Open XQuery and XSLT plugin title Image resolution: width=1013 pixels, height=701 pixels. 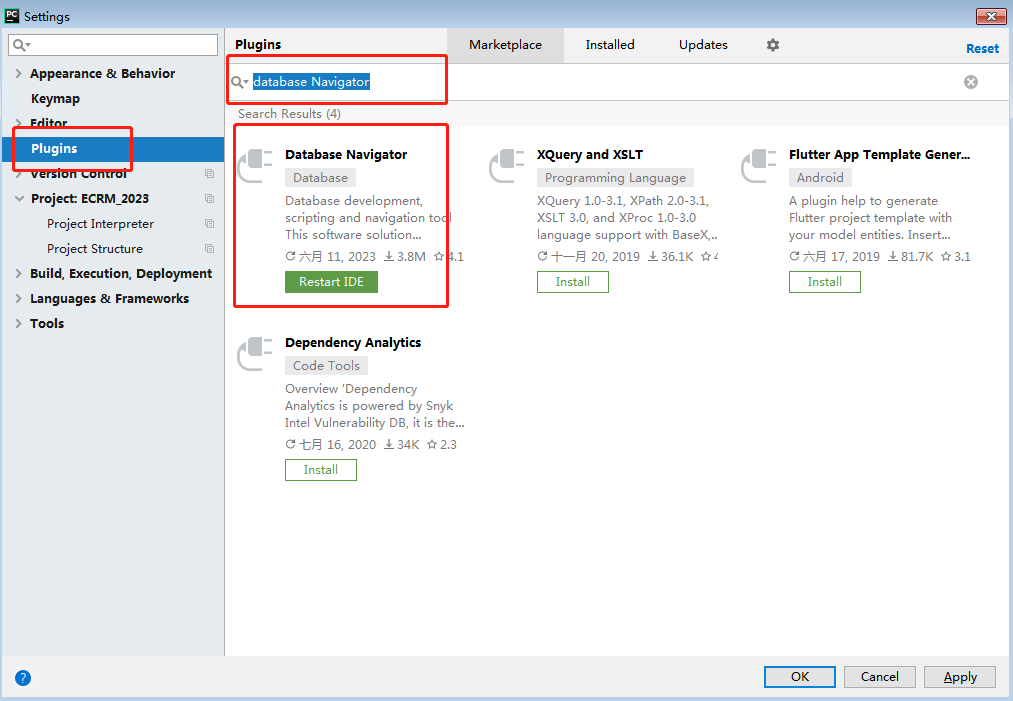589,154
